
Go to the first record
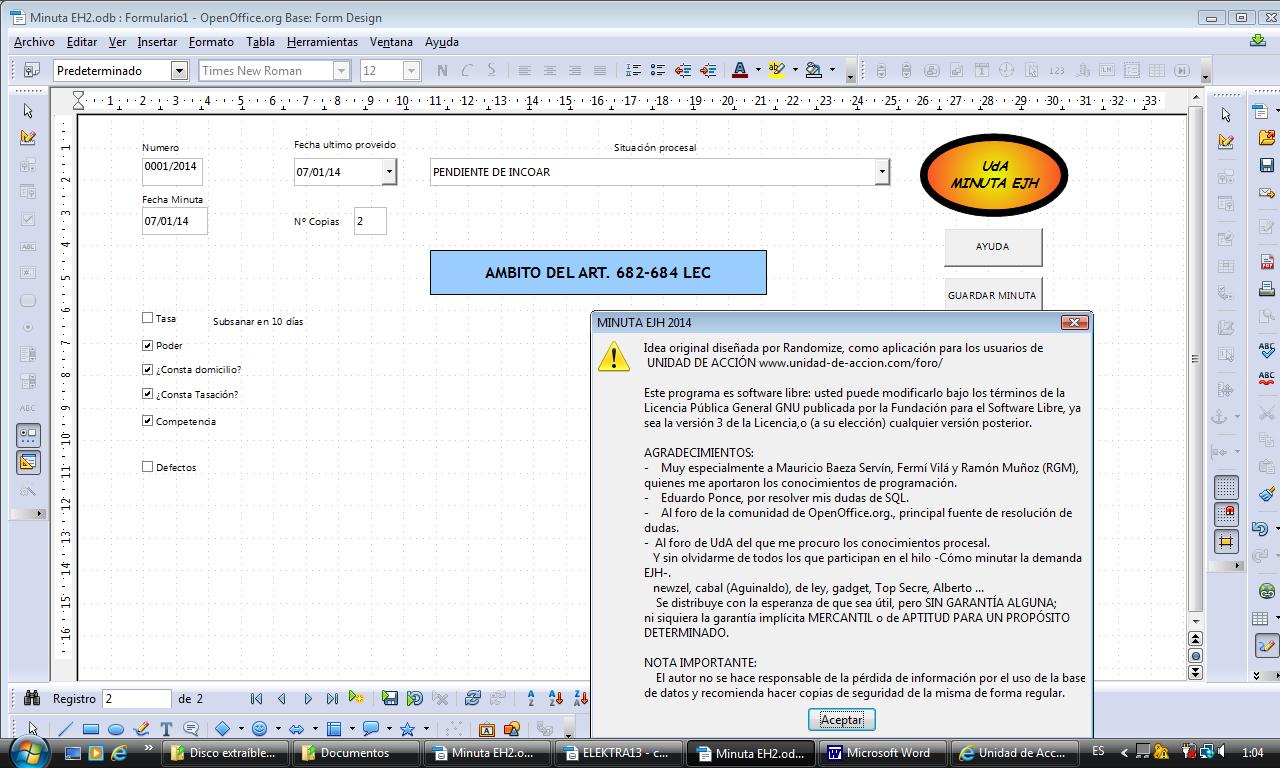click(x=256, y=698)
